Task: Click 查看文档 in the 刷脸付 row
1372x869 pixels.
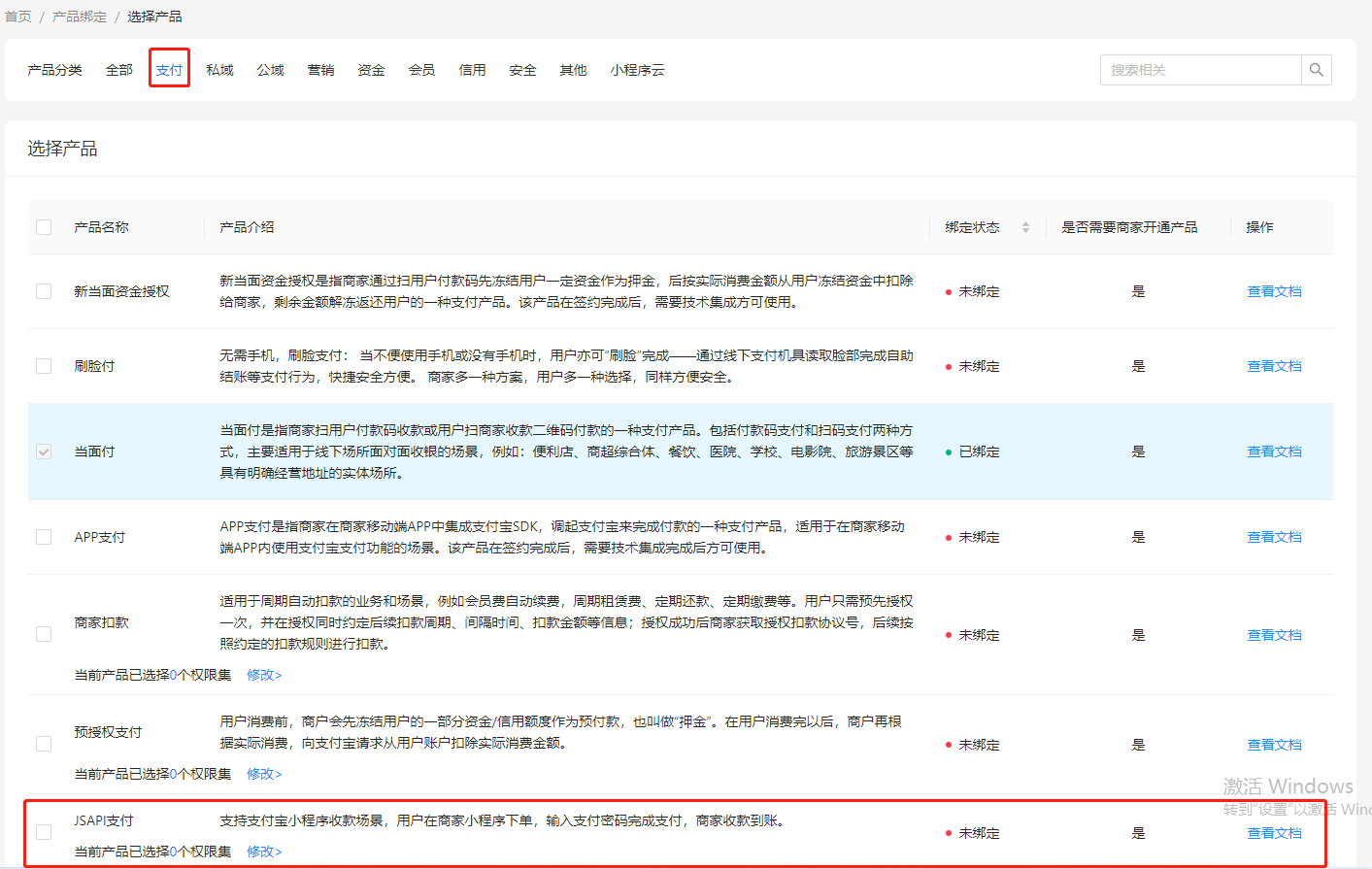Action: (x=1274, y=366)
